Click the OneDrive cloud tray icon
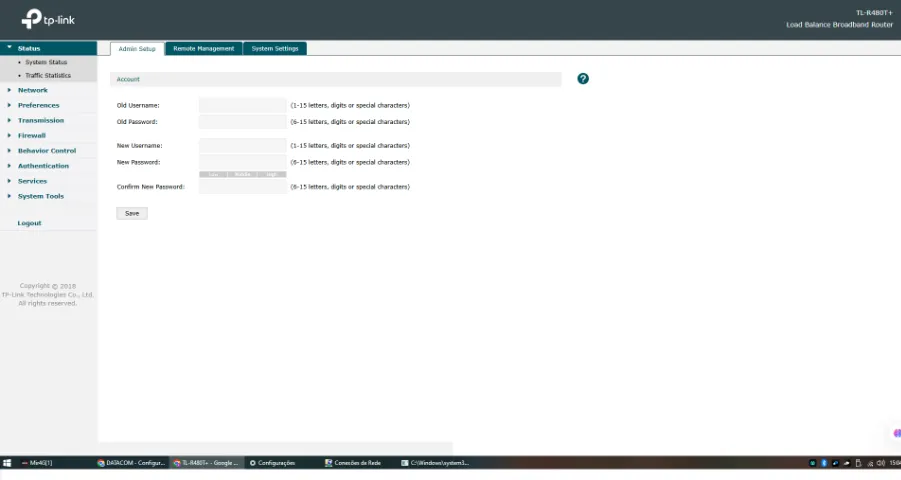Screen dimensions: 901x480 click(x=847, y=463)
